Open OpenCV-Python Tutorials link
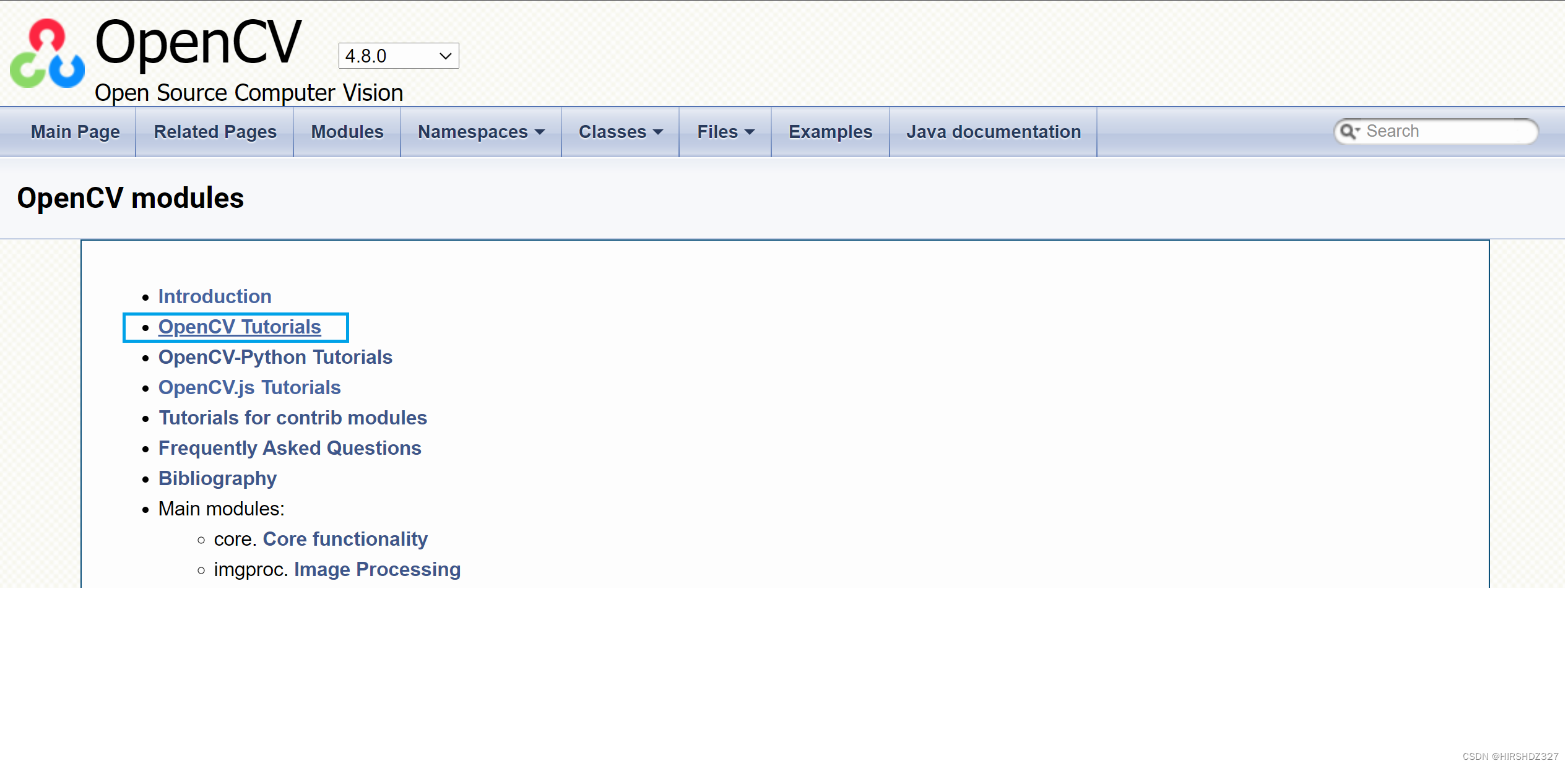The width and height of the screenshot is (1568, 766). pos(275,357)
